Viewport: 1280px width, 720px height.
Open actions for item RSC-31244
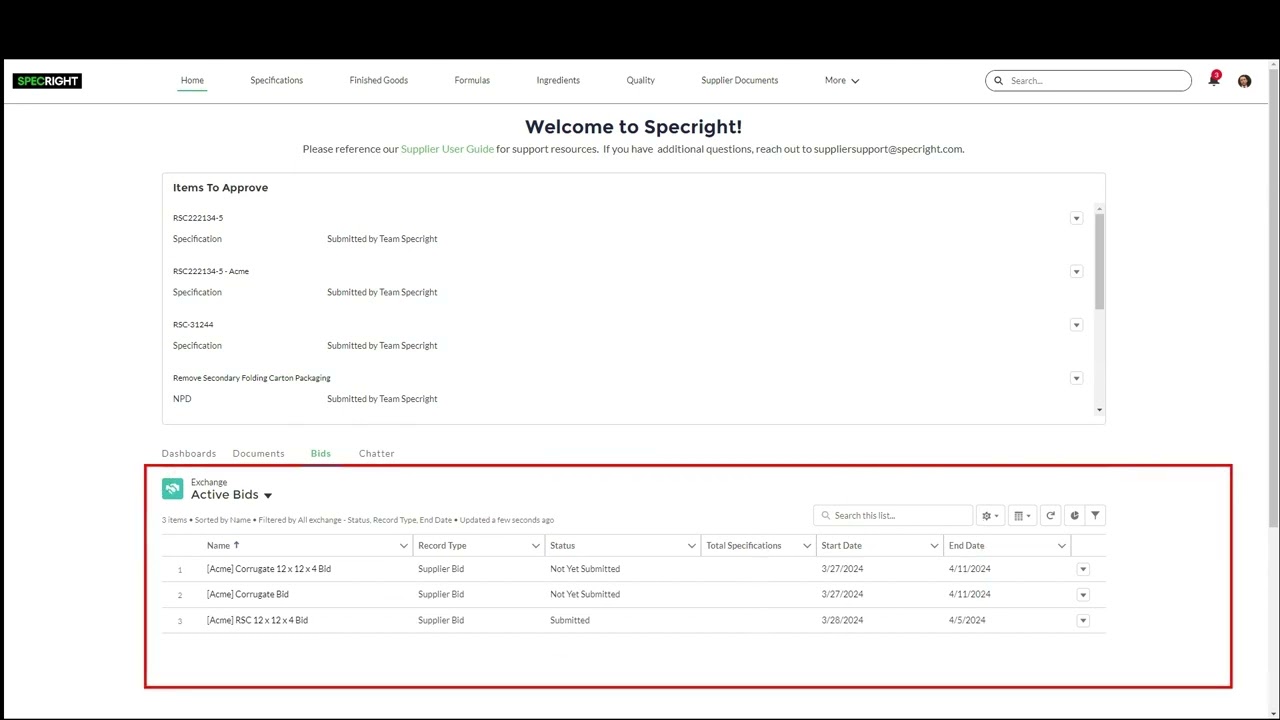point(1076,325)
